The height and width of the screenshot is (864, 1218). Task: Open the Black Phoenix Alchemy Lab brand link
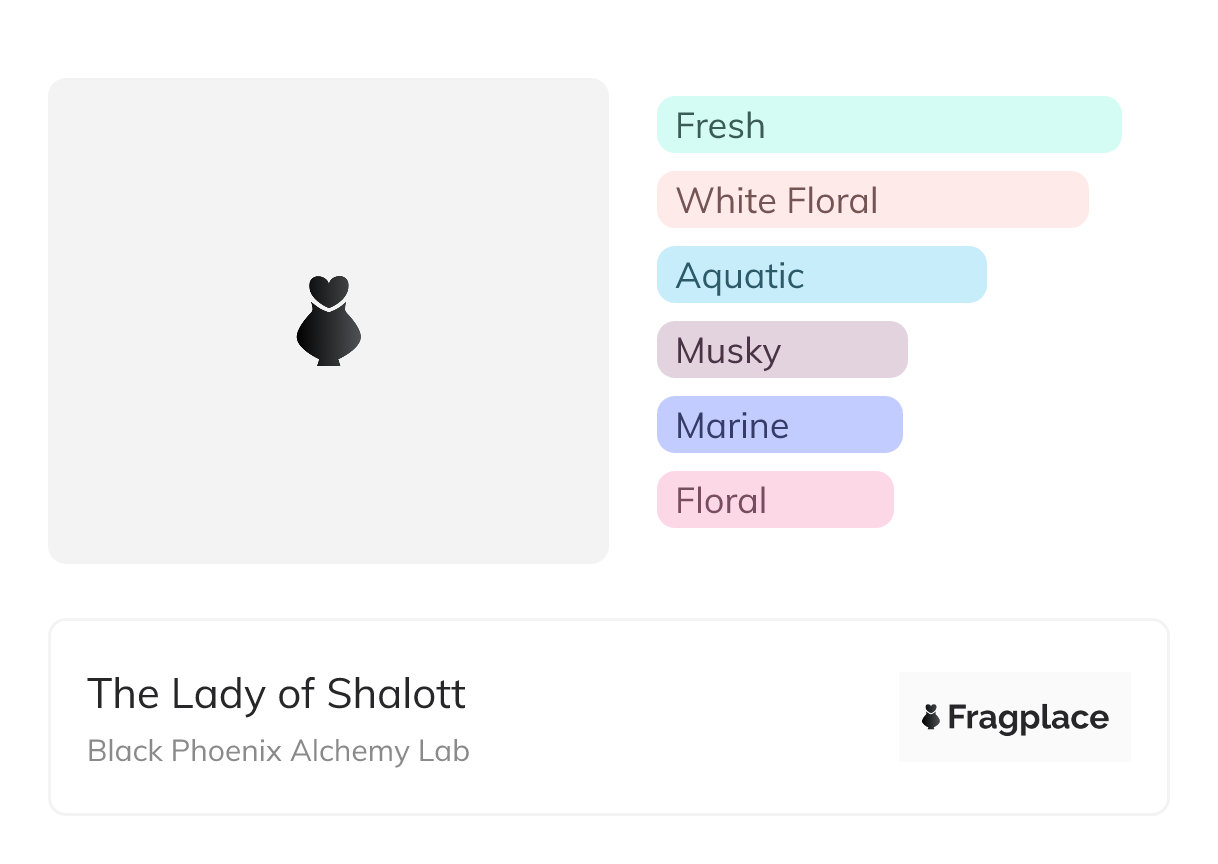point(278,751)
